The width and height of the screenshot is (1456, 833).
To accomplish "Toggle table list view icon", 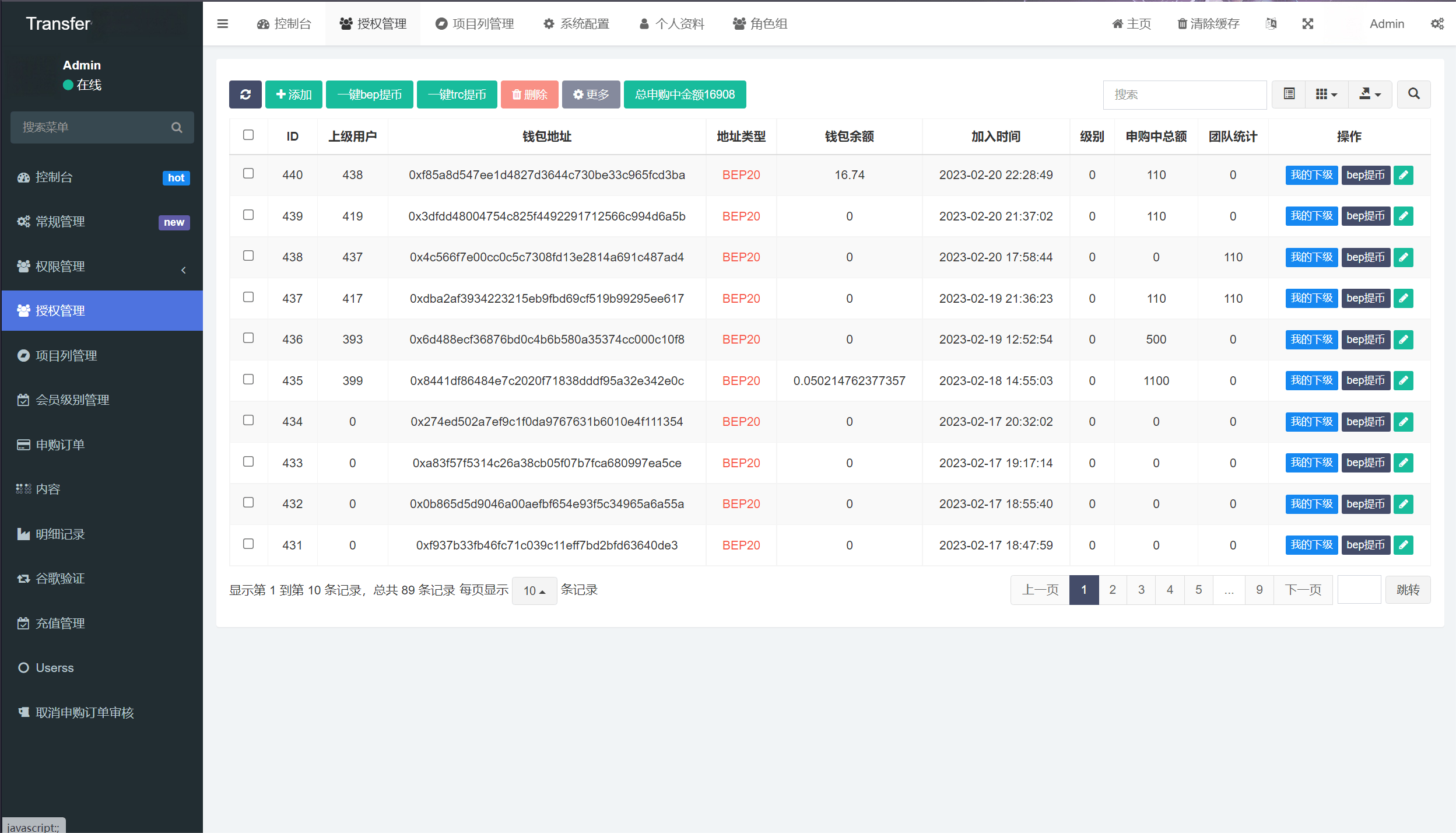I will [1289, 94].
